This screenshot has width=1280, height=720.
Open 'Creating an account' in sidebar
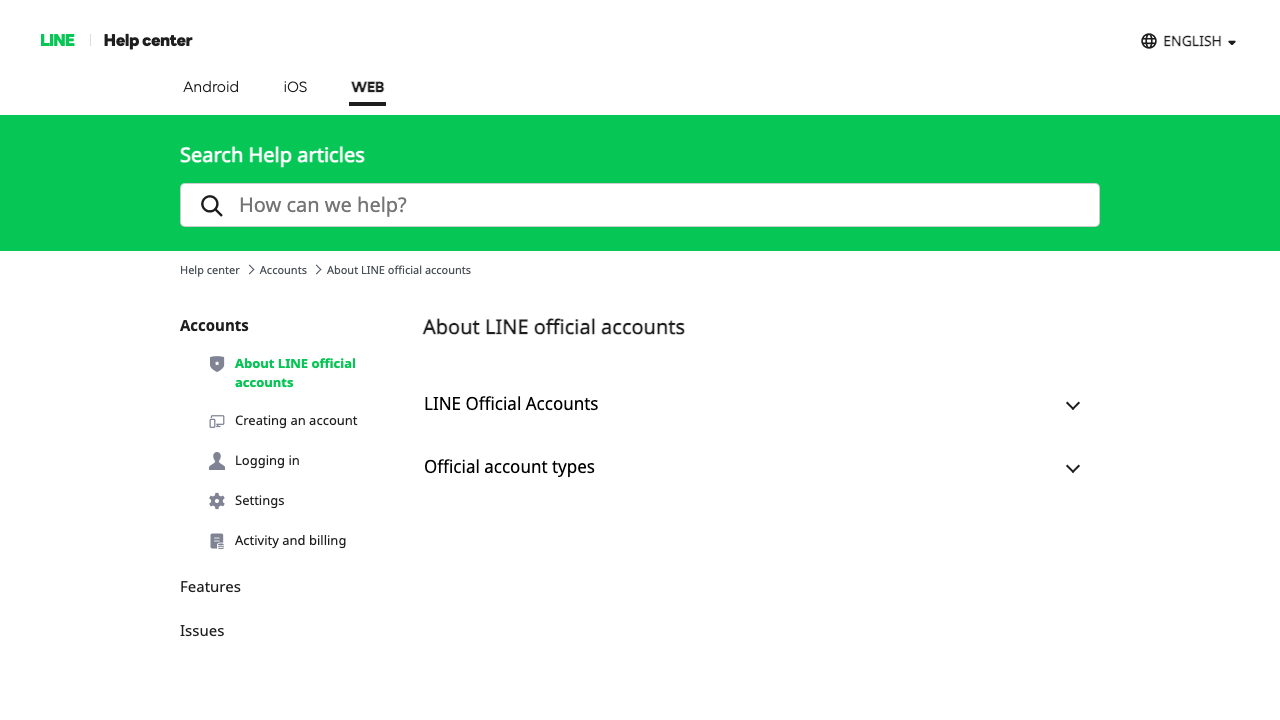coord(296,421)
